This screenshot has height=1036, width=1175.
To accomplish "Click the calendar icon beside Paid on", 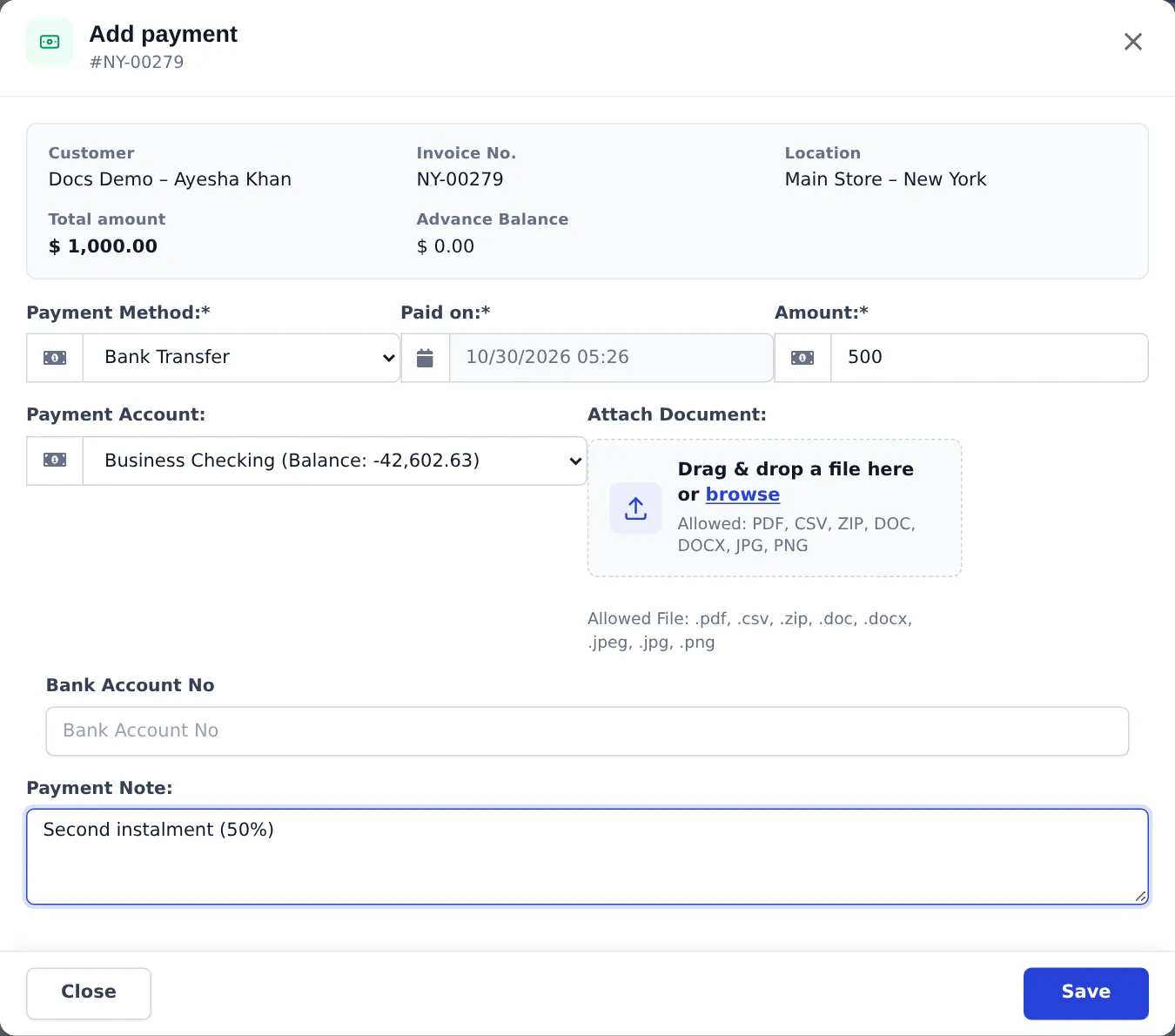I will [425, 358].
